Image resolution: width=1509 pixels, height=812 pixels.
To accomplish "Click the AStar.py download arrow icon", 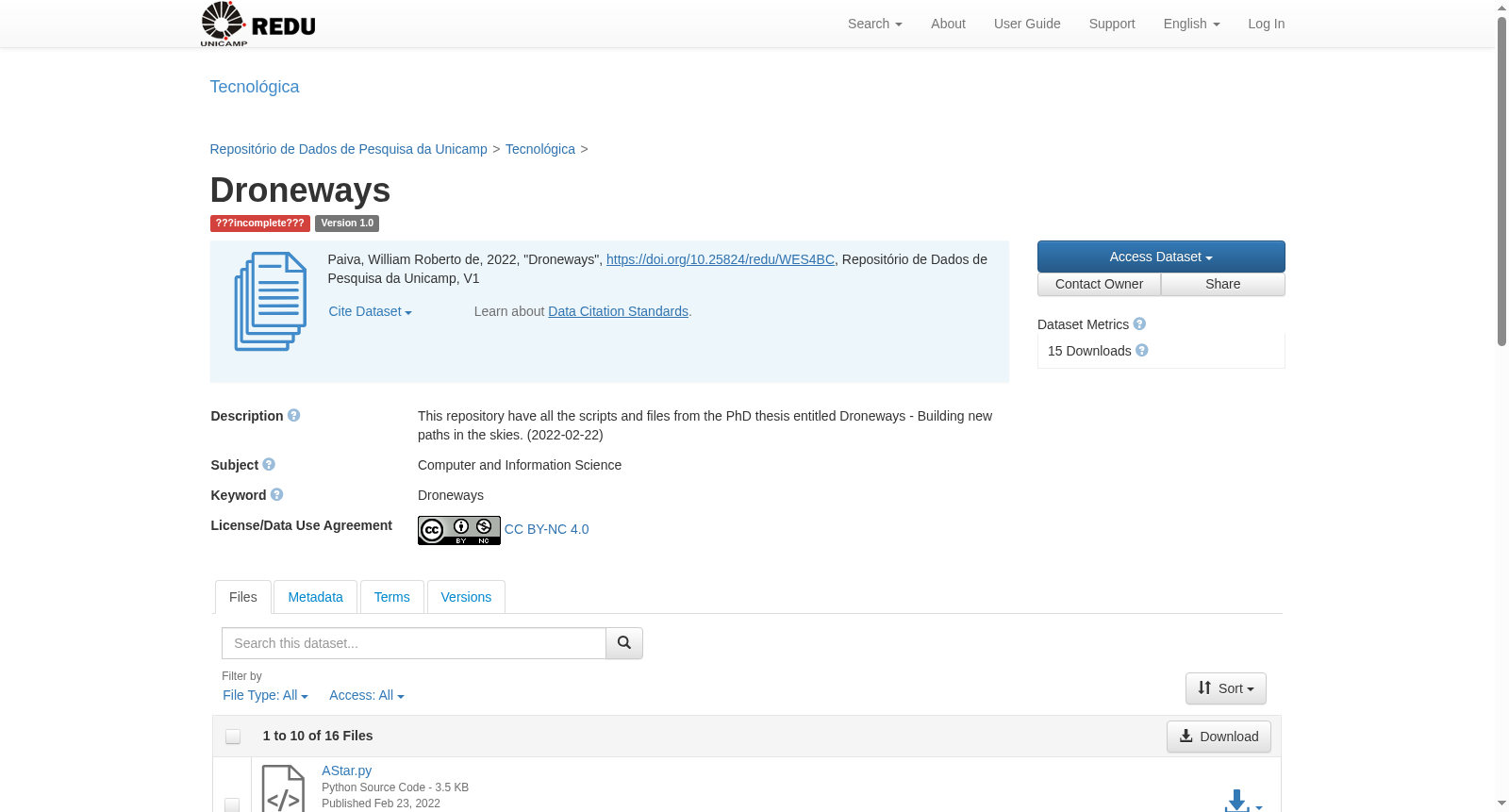I will (x=1236, y=802).
